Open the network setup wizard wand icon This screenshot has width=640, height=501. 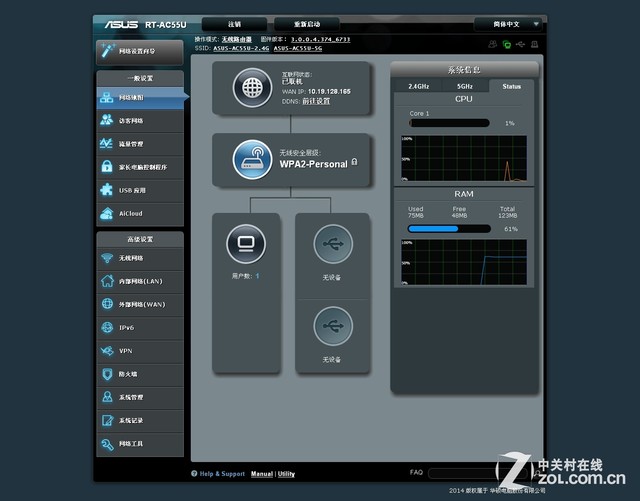[108, 51]
